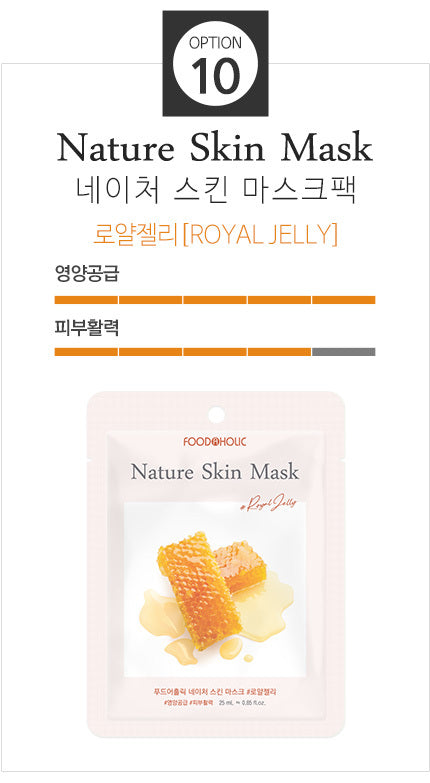
Task: Click the package hanging hole
Action: 216,414
